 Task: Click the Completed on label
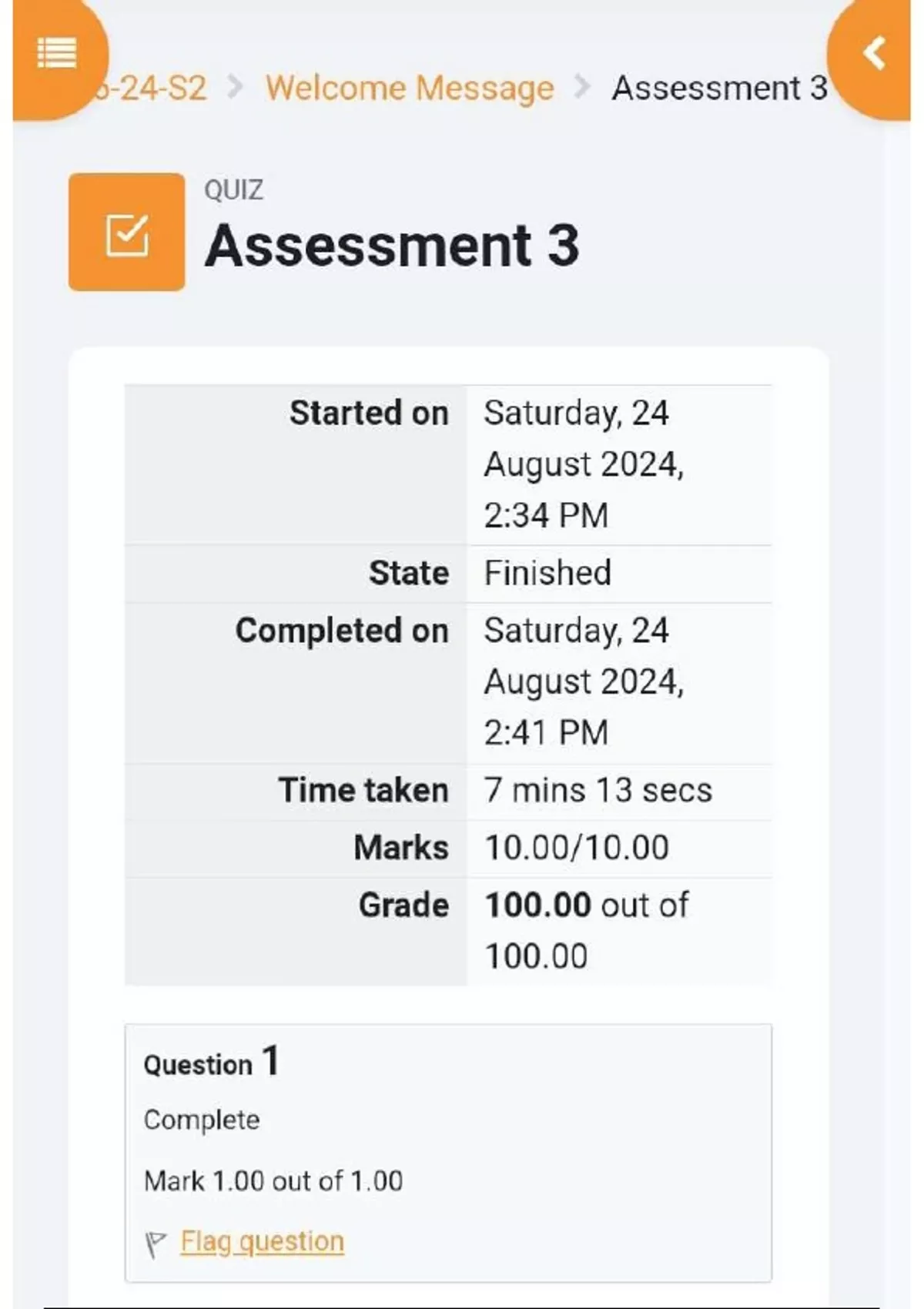pyautogui.click(x=341, y=631)
